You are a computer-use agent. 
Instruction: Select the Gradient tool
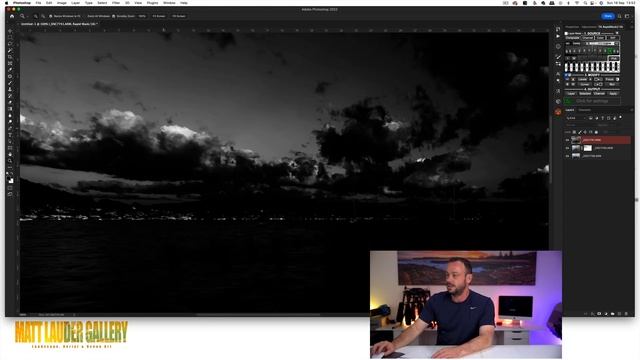tap(10, 109)
